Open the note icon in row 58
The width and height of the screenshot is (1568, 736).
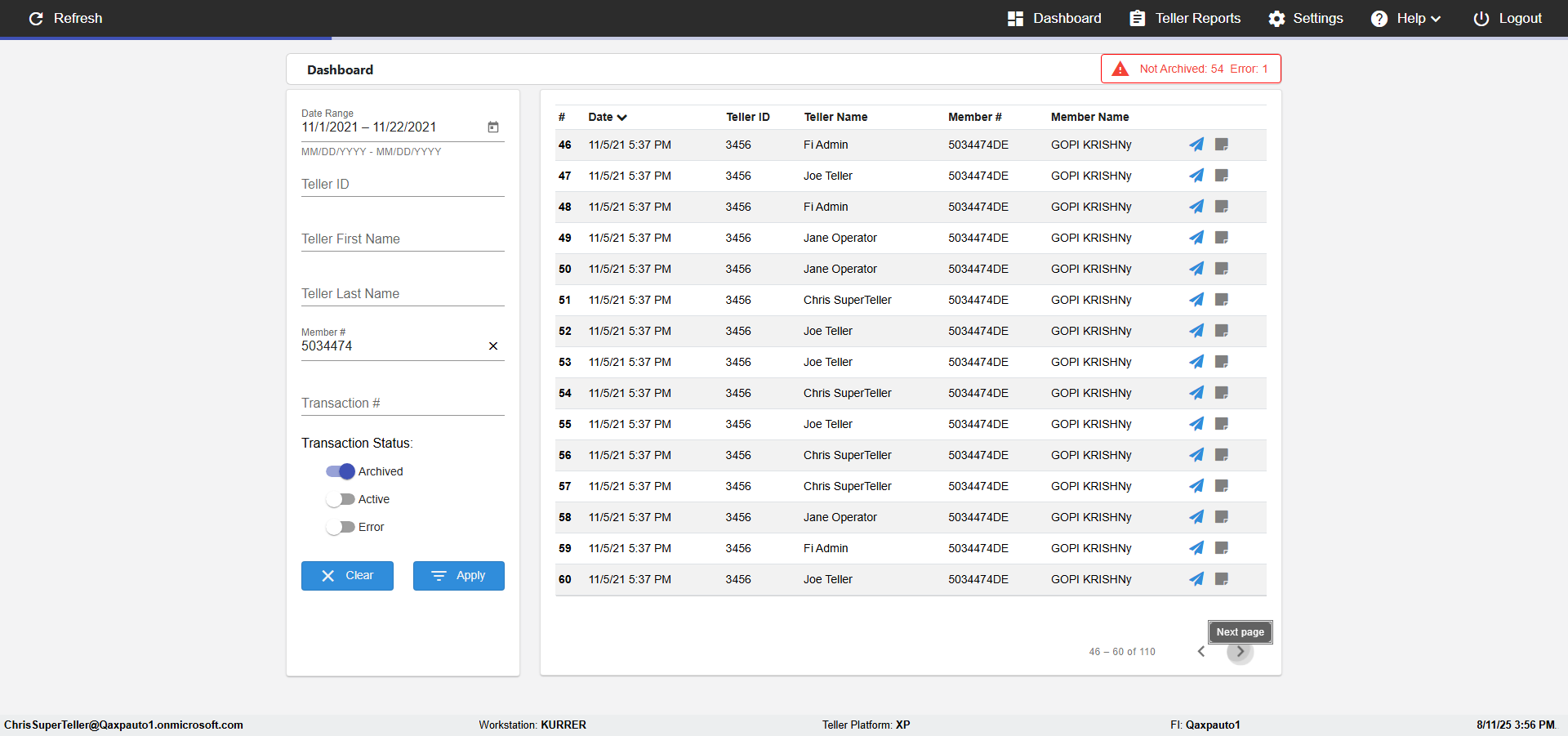(1222, 517)
